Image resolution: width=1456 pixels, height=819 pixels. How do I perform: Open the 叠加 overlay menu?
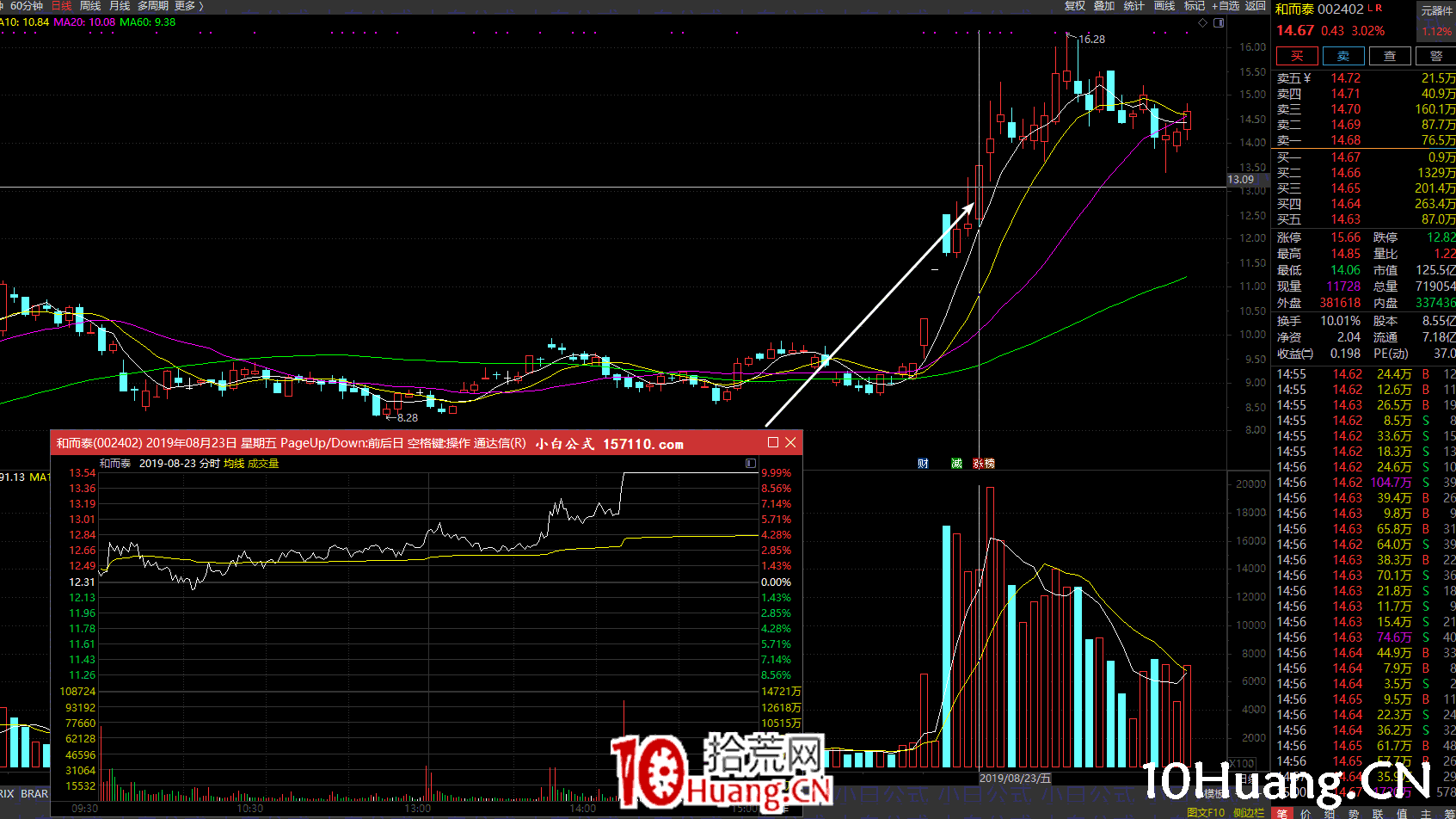click(1104, 6)
